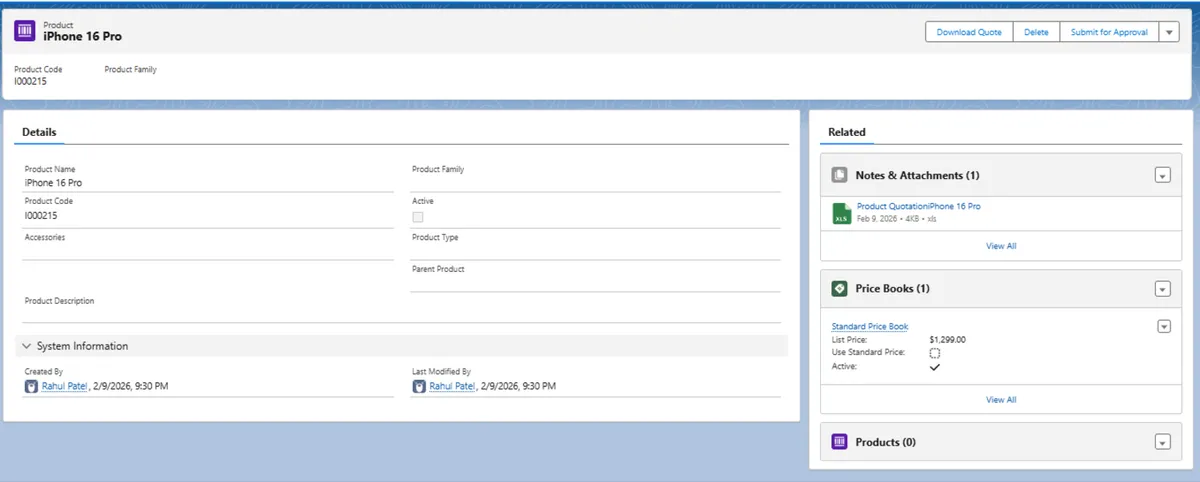
Task: Click the Created By user avatar icon
Action: click(x=32, y=386)
